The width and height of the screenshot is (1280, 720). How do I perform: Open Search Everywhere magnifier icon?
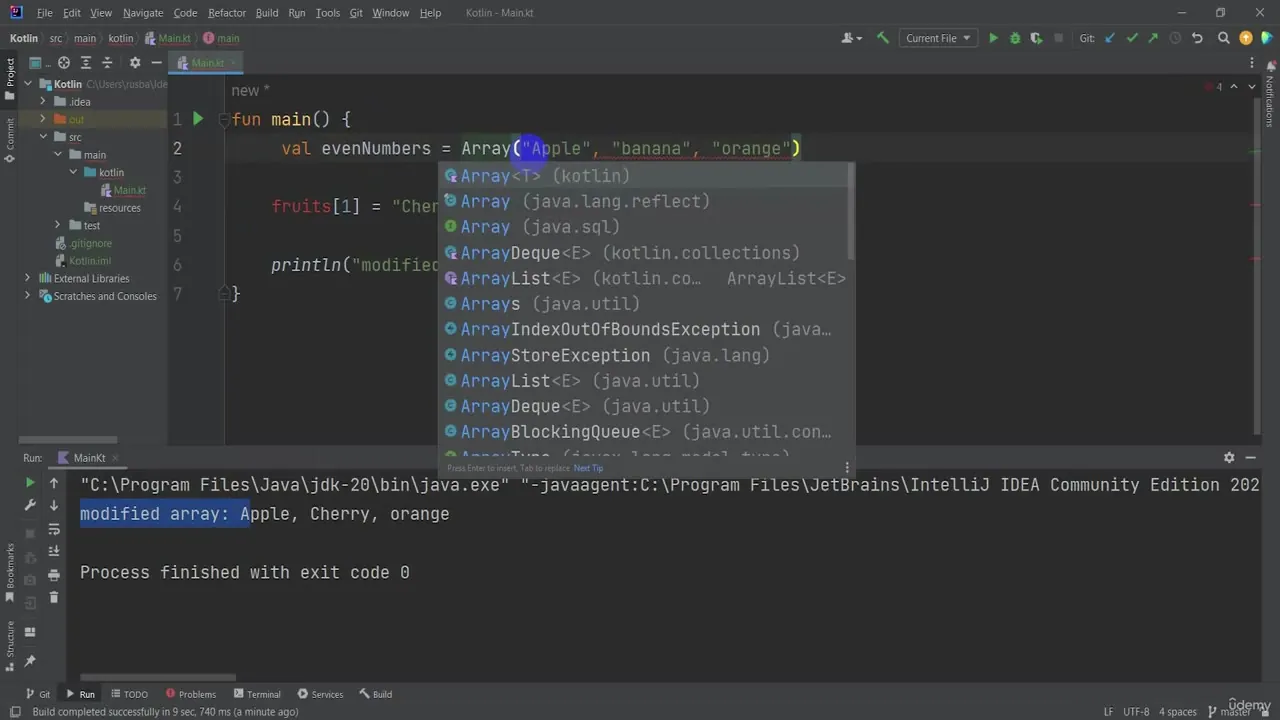point(1224,38)
